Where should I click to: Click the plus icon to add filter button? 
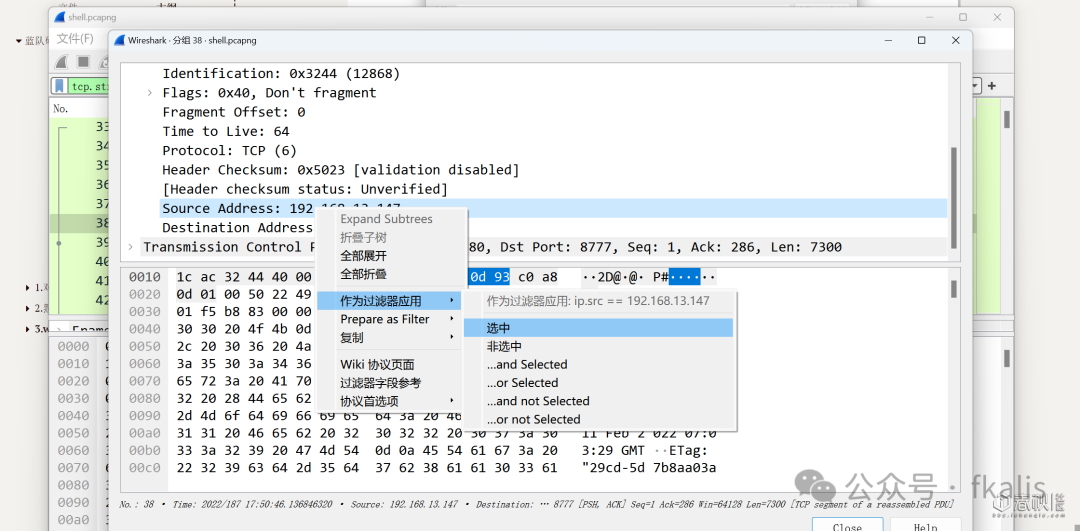pyautogui.click(x=992, y=86)
